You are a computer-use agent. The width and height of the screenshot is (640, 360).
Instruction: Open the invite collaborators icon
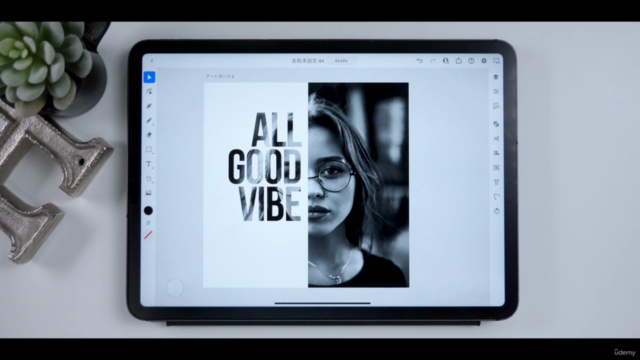(x=446, y=61)
